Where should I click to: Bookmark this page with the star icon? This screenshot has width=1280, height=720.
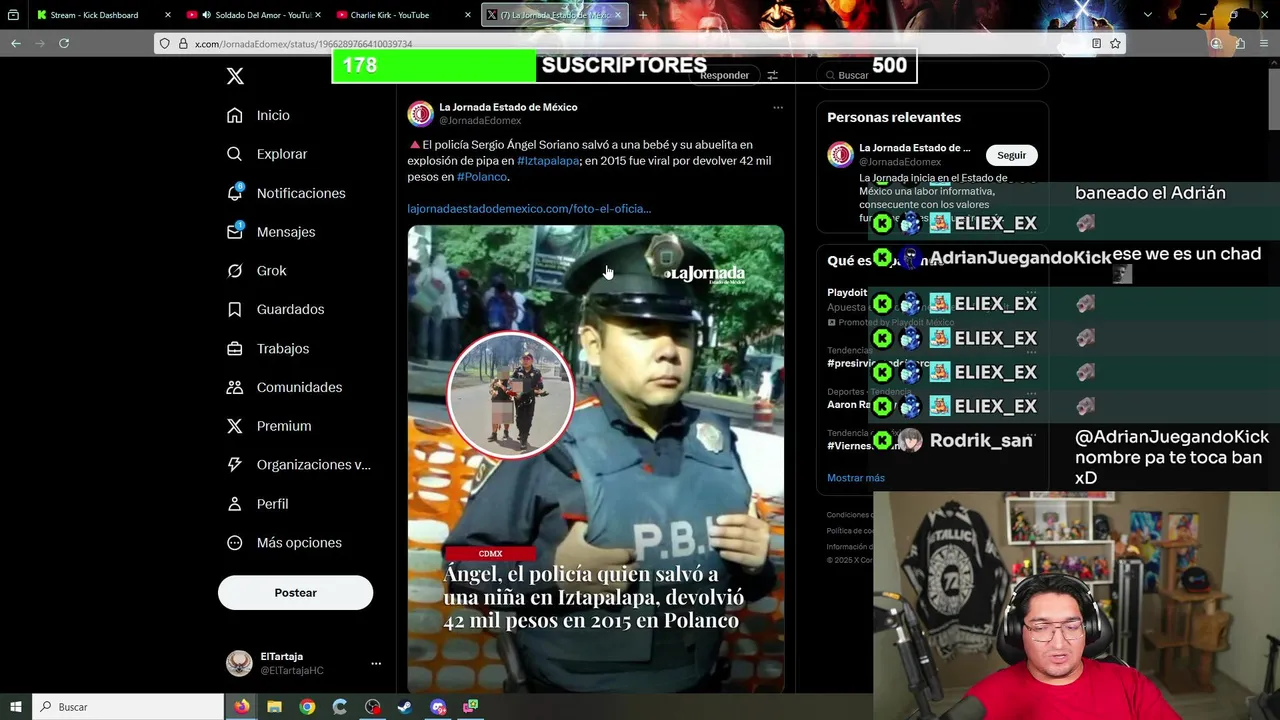[1115, 43]
